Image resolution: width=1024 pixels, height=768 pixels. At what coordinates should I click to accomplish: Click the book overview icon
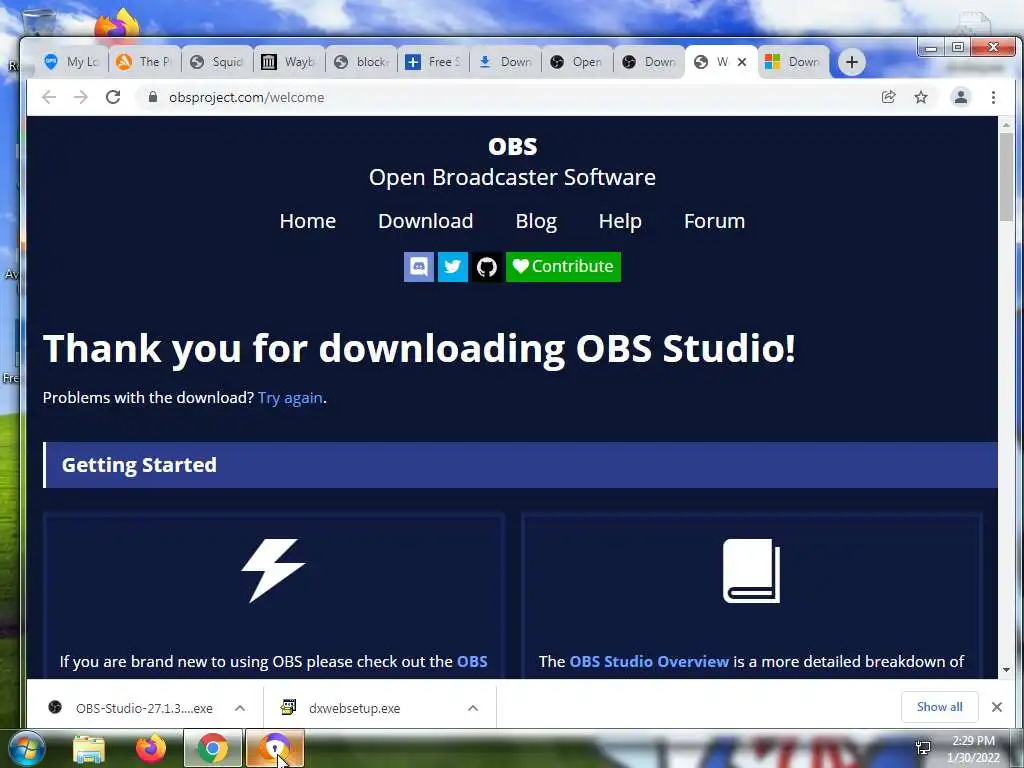(752, 571)
